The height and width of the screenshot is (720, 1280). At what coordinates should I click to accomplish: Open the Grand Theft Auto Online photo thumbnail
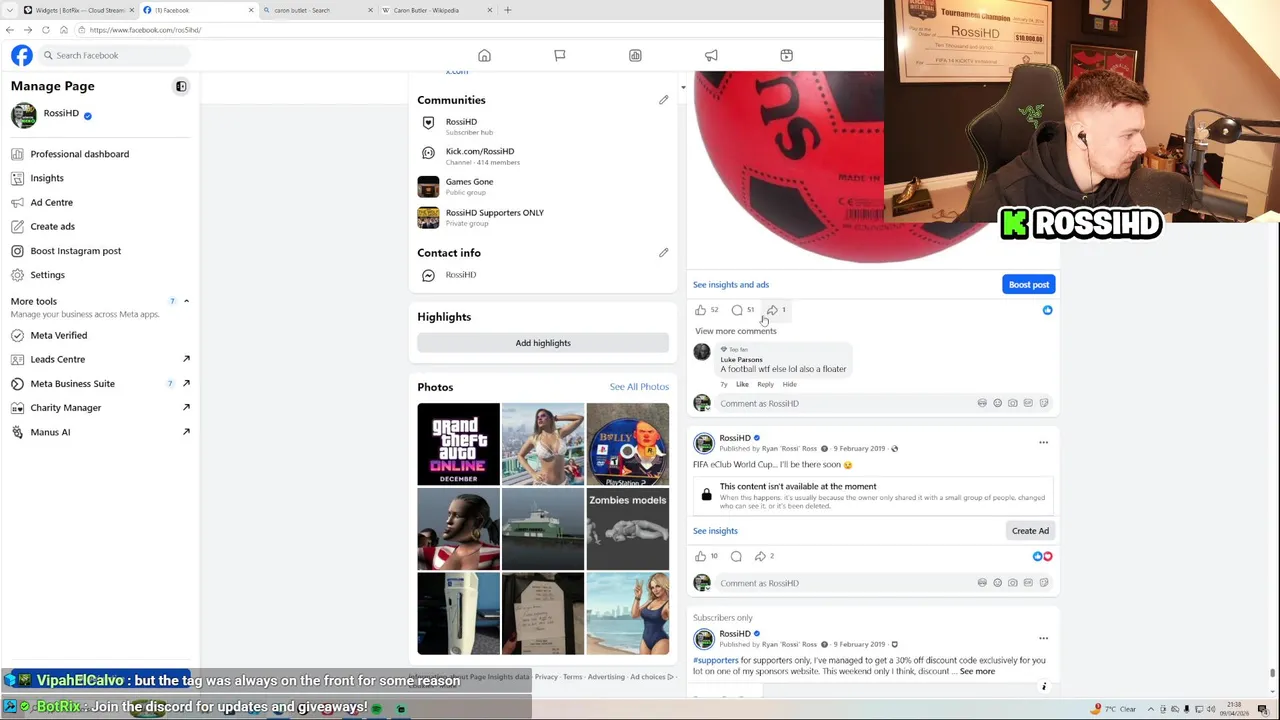458,444
